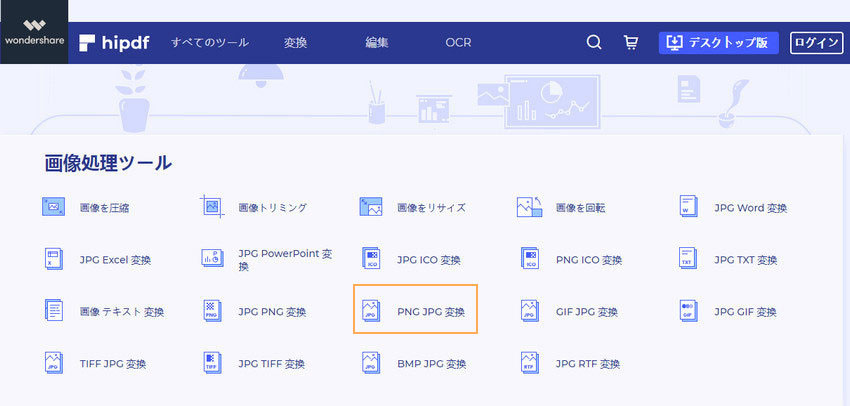This screenshot has height=406, width=850.
Task: Click the JPG TIFF 変換 icon
Action: (x=212, y=363)
